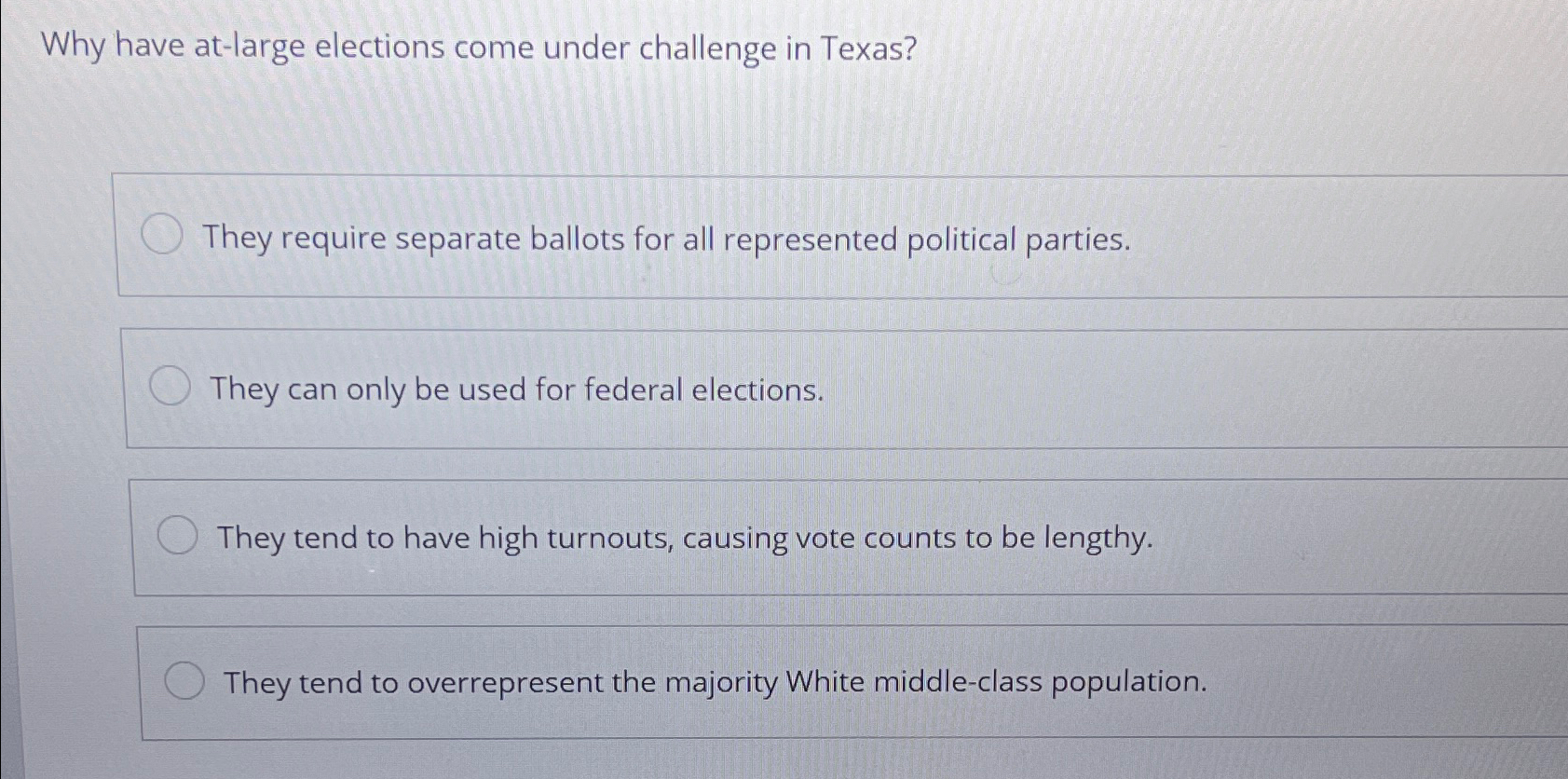Choose 'They can only be used for federal elections'
Image resolution: width=1568 pixels, height=779 pixels.
515,389
